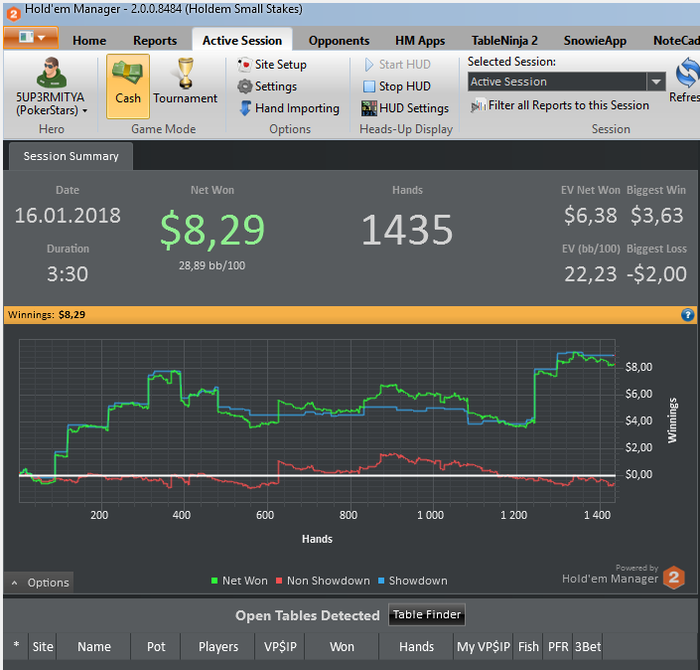Sort tables by Players column
This screenshot has width=700, height=670.
click(218, 646)
